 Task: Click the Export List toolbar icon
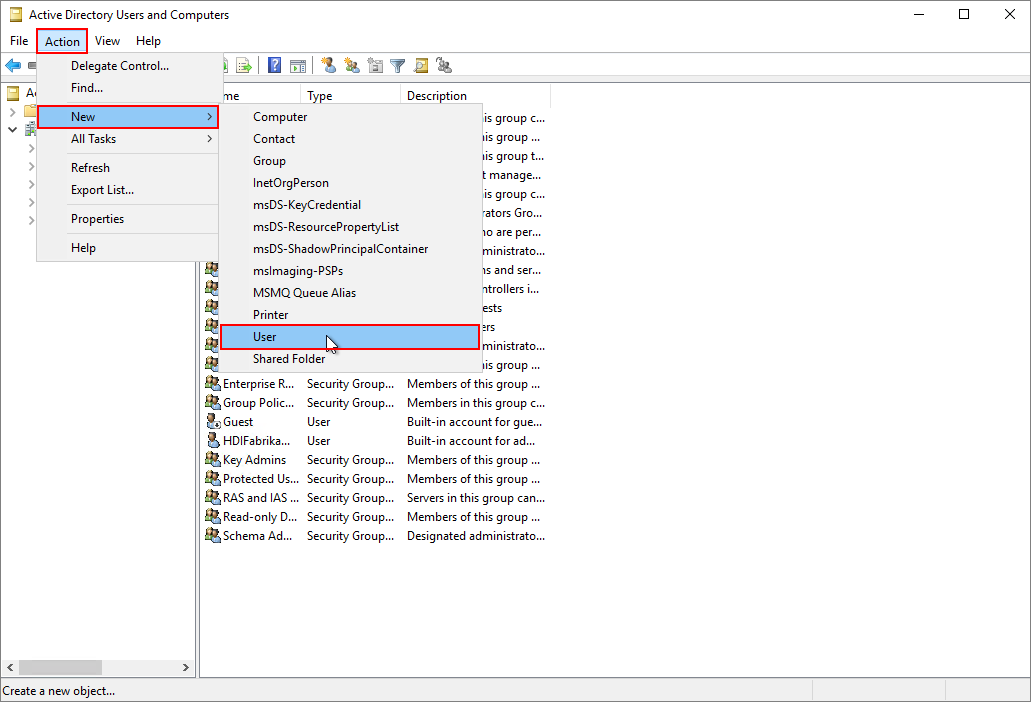tap(244, 65)
